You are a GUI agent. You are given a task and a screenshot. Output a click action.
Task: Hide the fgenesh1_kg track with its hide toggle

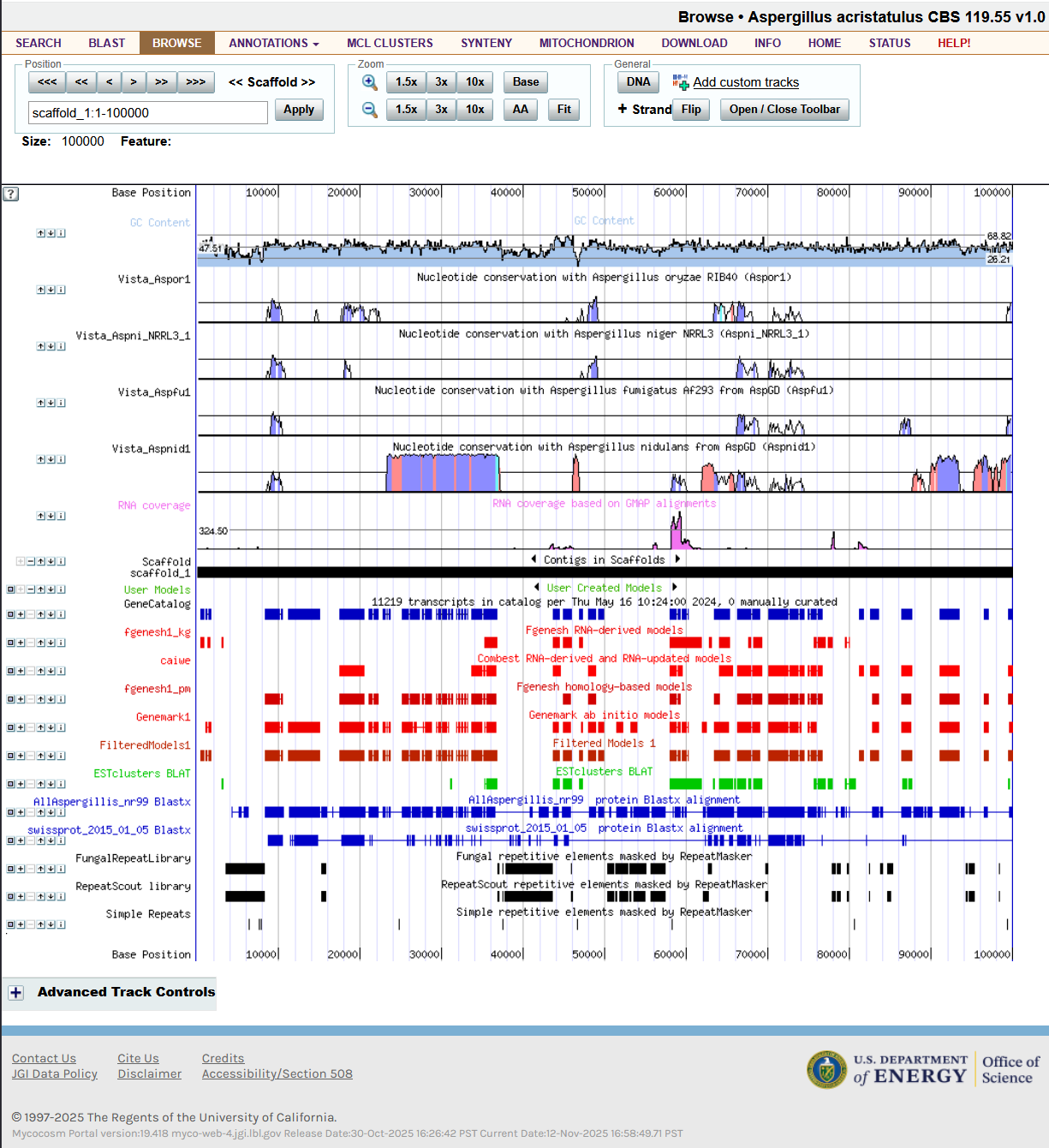(x=9, y=643)
